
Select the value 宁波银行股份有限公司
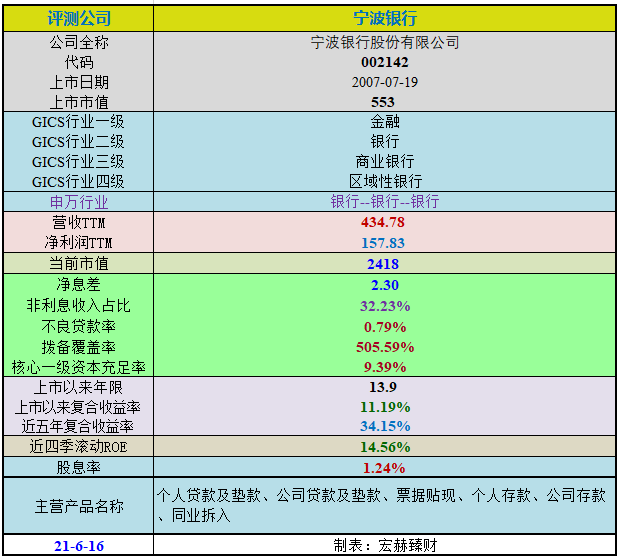coord(385,42)
